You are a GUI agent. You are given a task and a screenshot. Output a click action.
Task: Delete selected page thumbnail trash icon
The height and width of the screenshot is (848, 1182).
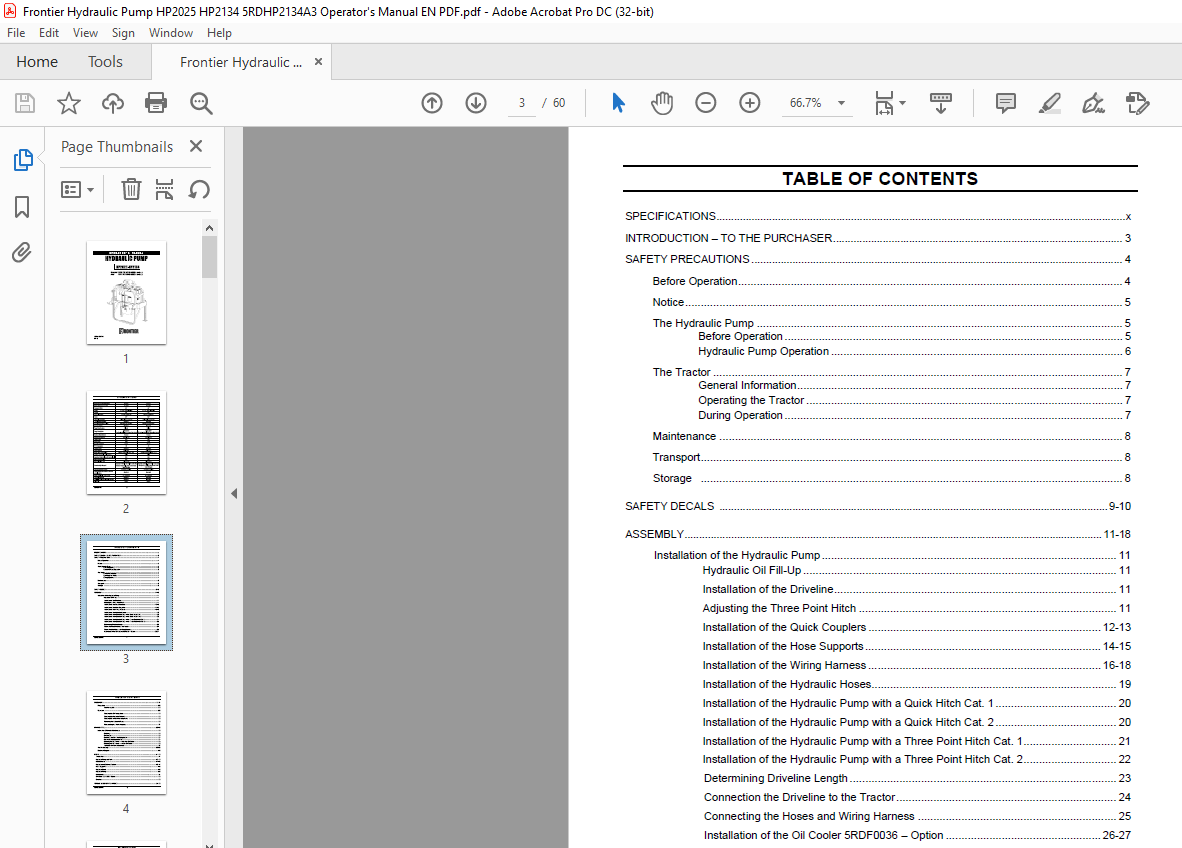coord(131,189)
